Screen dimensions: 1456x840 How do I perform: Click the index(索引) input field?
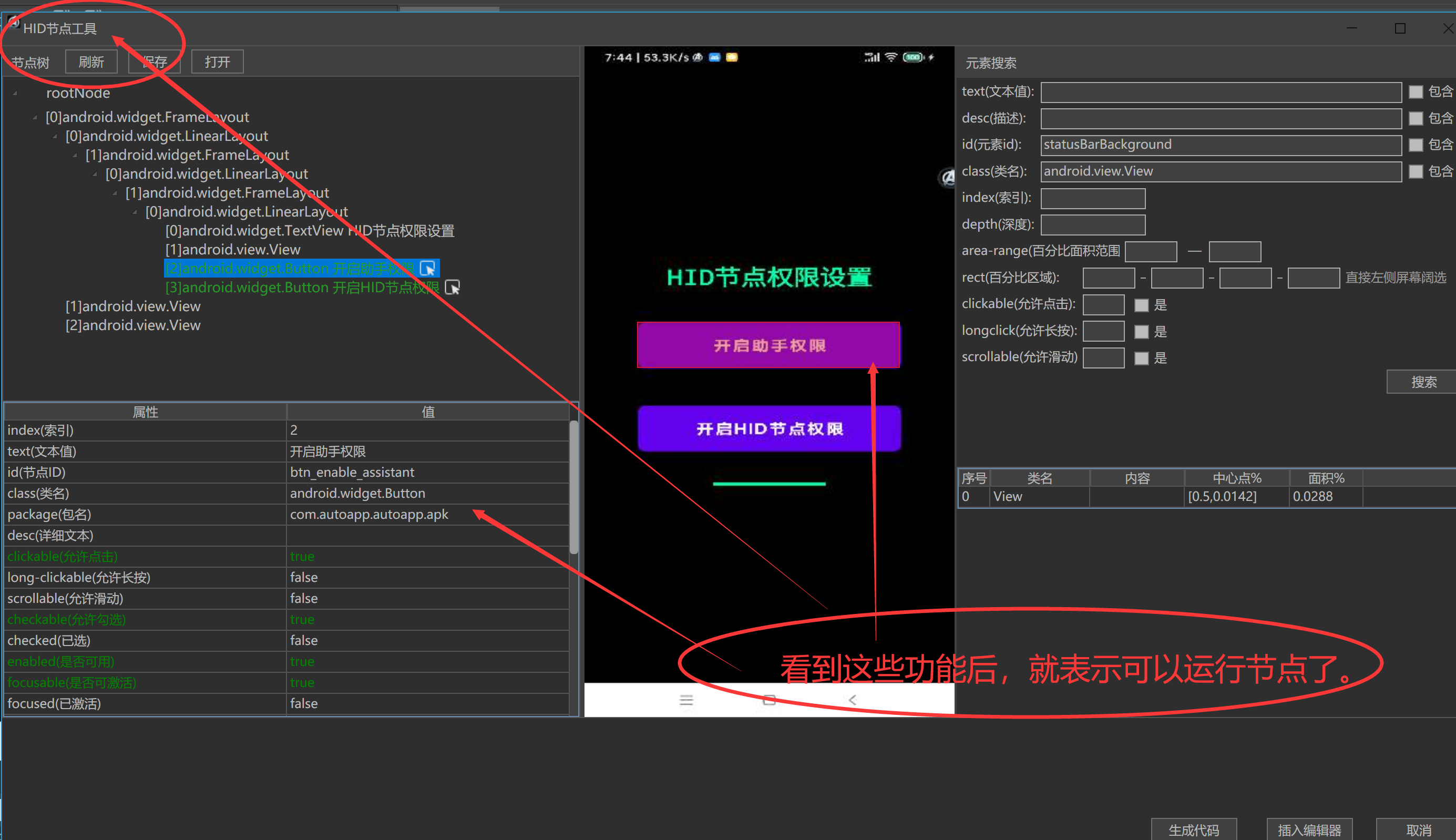tap(1093, 199)
